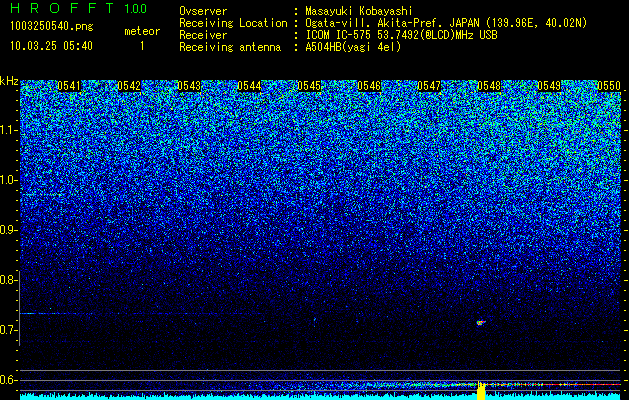
Task: Click the faint echo dot near 0545
Action: (x=314, y=320)
